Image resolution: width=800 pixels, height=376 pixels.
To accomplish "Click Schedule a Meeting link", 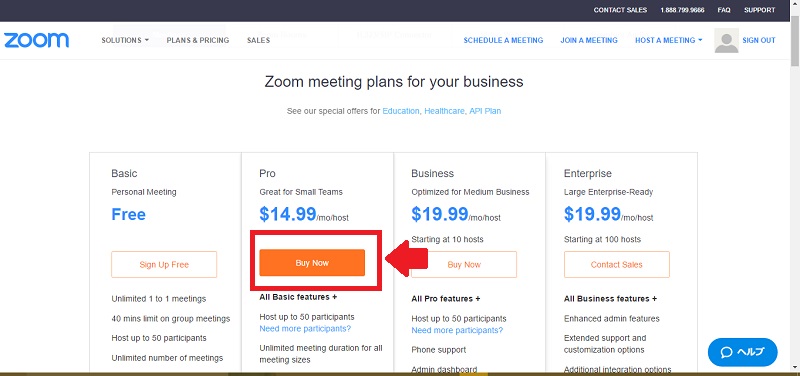I will (503, 40).
